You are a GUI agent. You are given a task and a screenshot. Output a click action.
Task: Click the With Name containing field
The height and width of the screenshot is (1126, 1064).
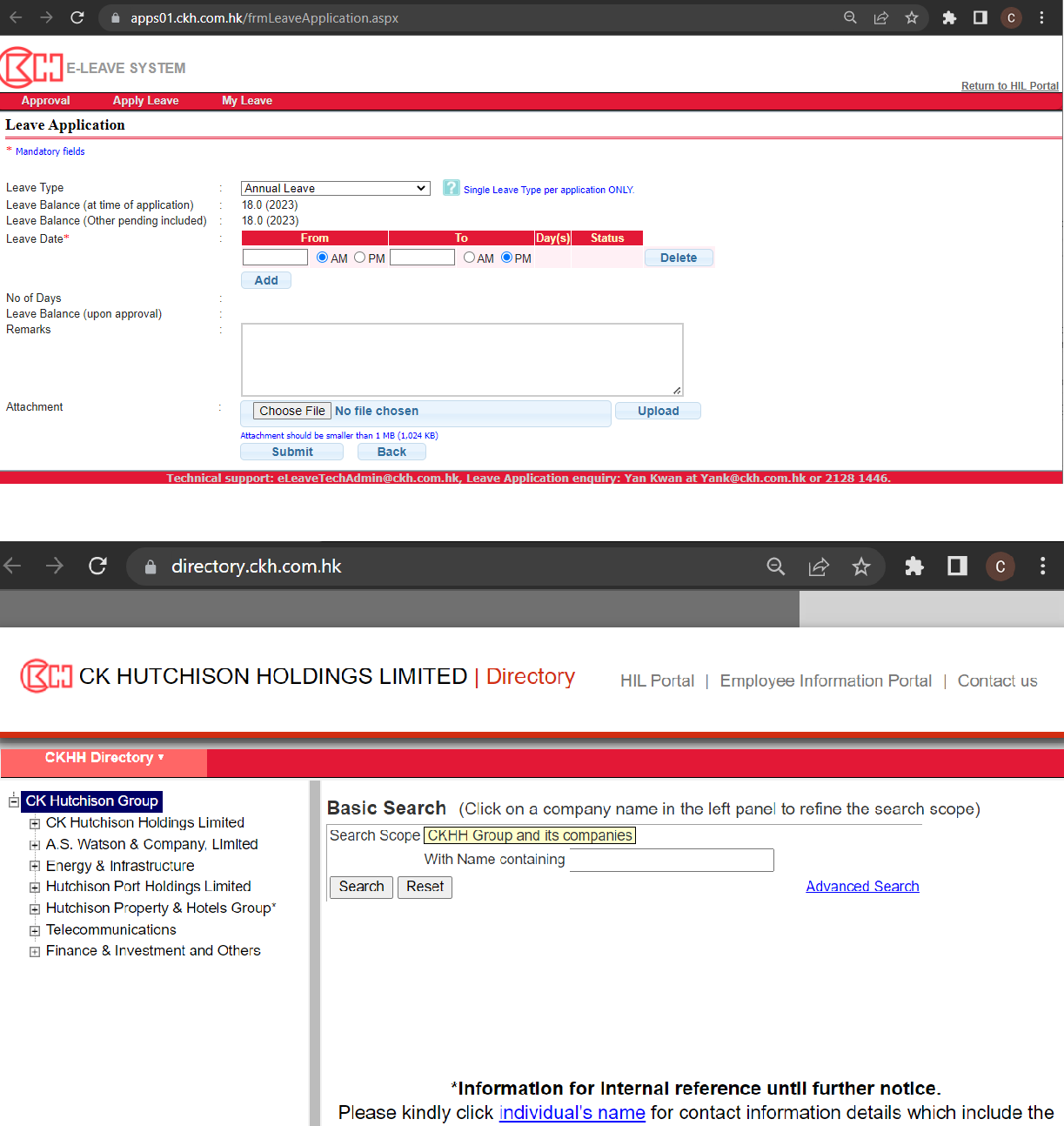[672, 860]
